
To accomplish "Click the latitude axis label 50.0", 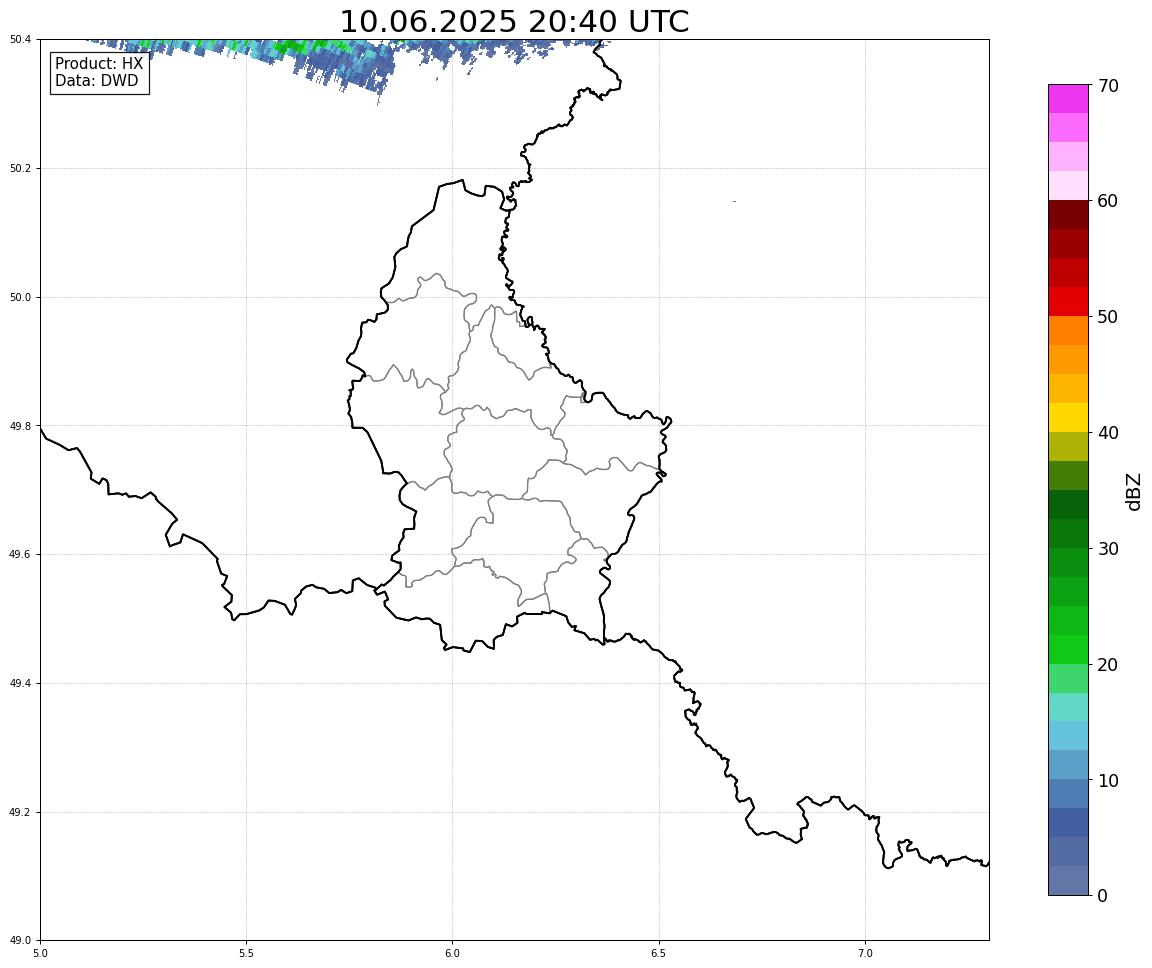I will (x=20, y=297).
